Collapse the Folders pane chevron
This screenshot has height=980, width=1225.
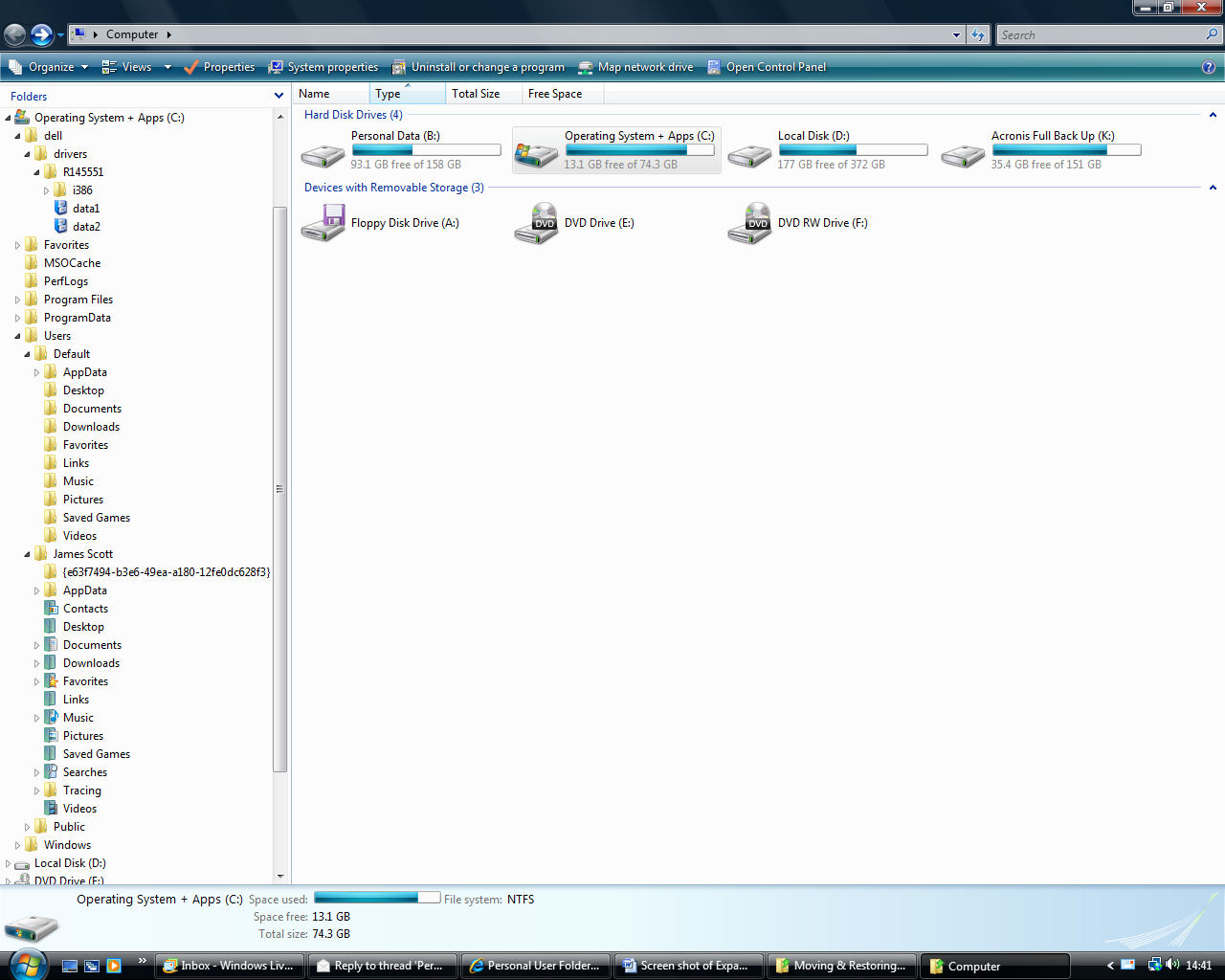[x=278, y=96]
